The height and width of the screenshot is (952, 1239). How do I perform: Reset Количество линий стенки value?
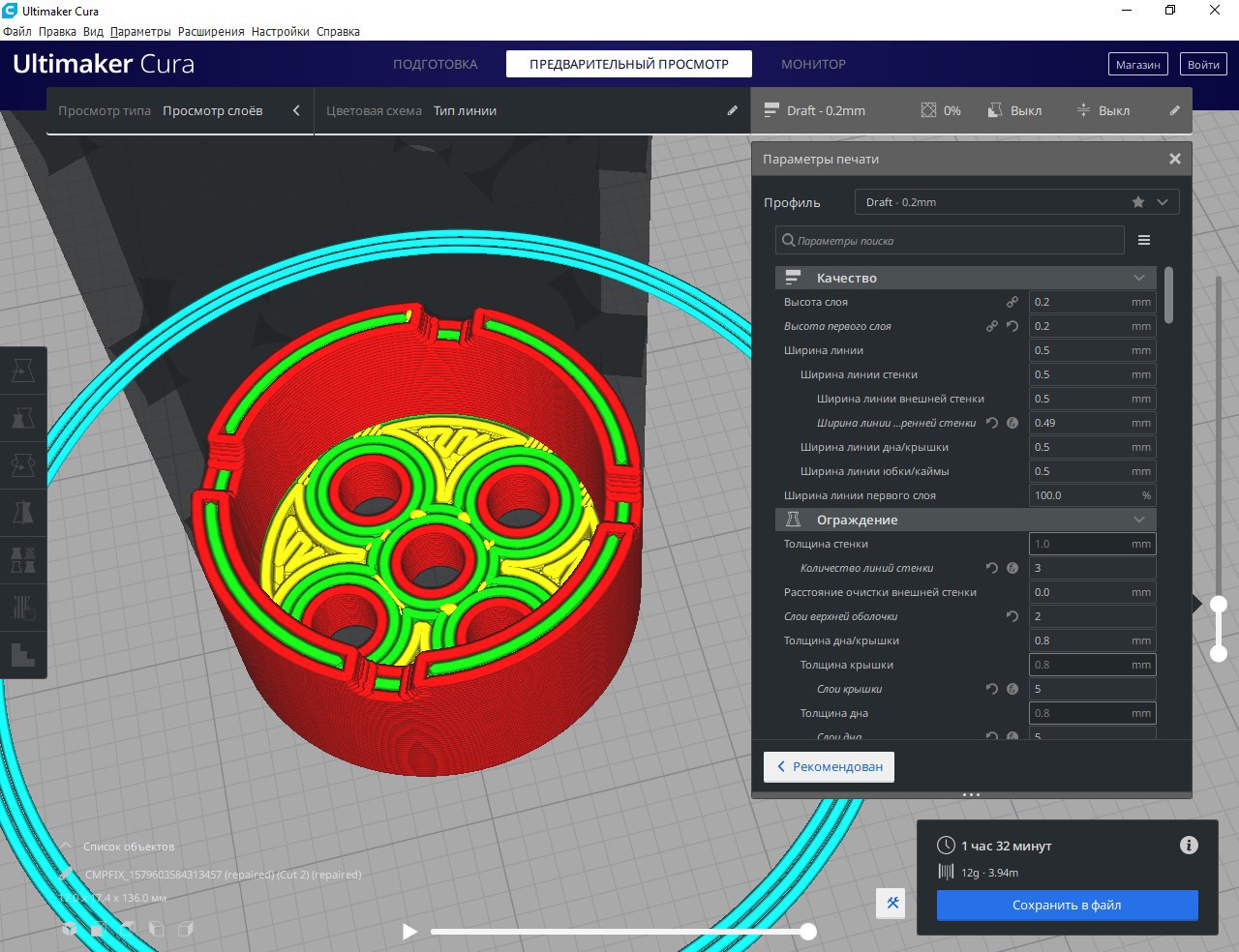(992, 568)
